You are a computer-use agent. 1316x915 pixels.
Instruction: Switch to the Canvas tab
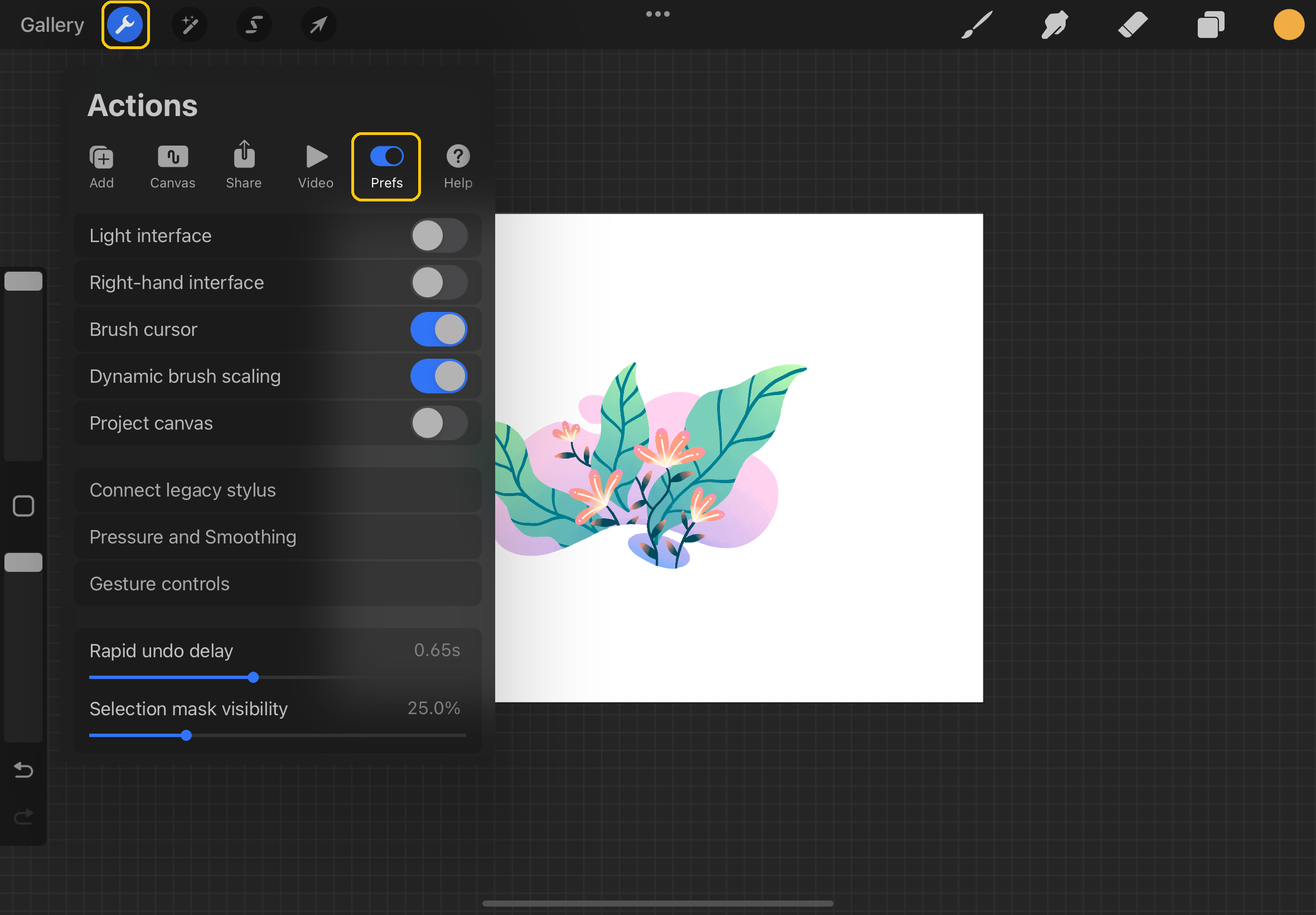(x=172, y=166)
